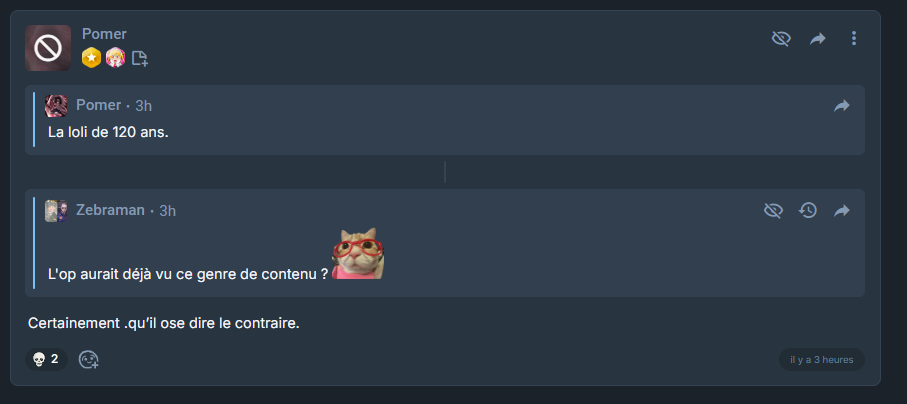The height and width of the screenshot is (404, 907).
Task: Jump to Zebraman's message via share arrow
Action: pos(842,211)
